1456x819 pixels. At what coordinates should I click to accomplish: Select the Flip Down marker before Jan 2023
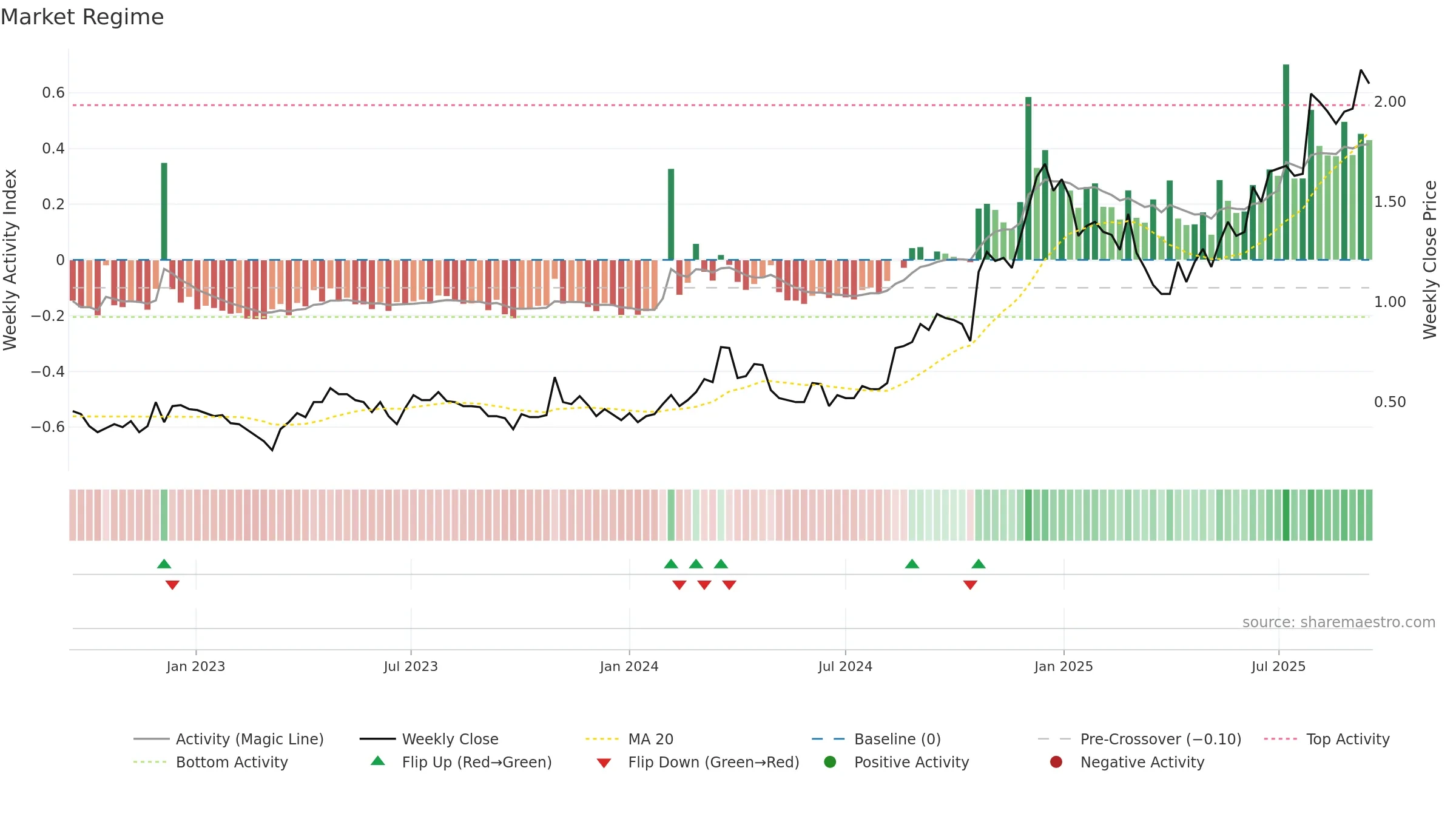[x=172, y=585]
